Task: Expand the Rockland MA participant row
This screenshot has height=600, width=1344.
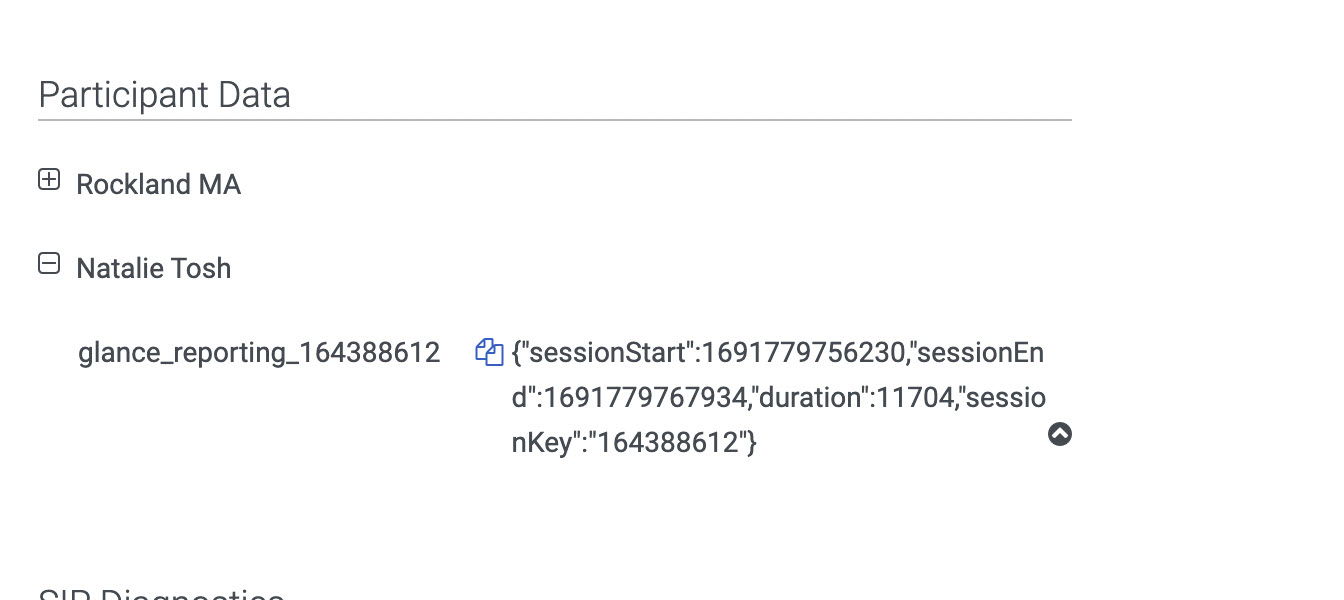Action: [48, 180]
